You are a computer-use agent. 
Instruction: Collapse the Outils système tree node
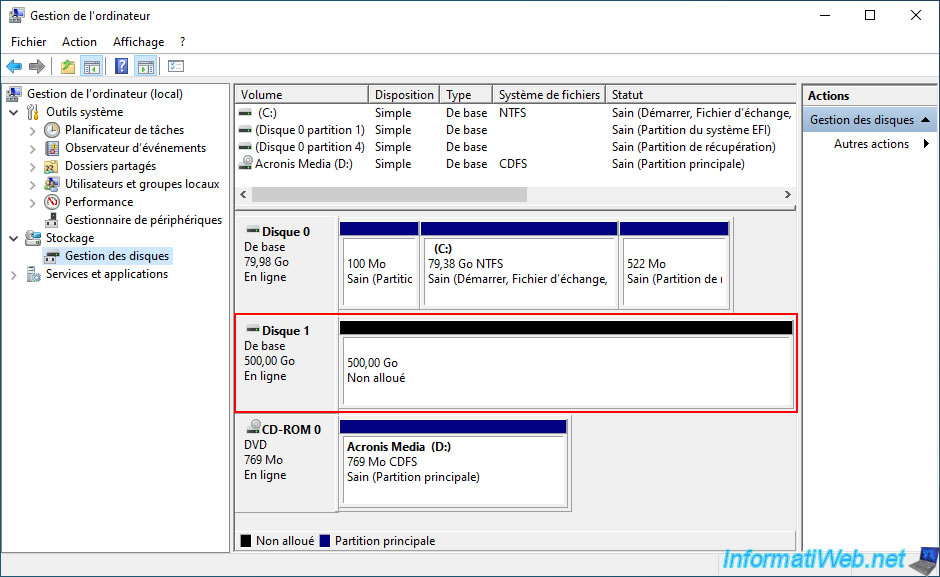click(14, 112)
